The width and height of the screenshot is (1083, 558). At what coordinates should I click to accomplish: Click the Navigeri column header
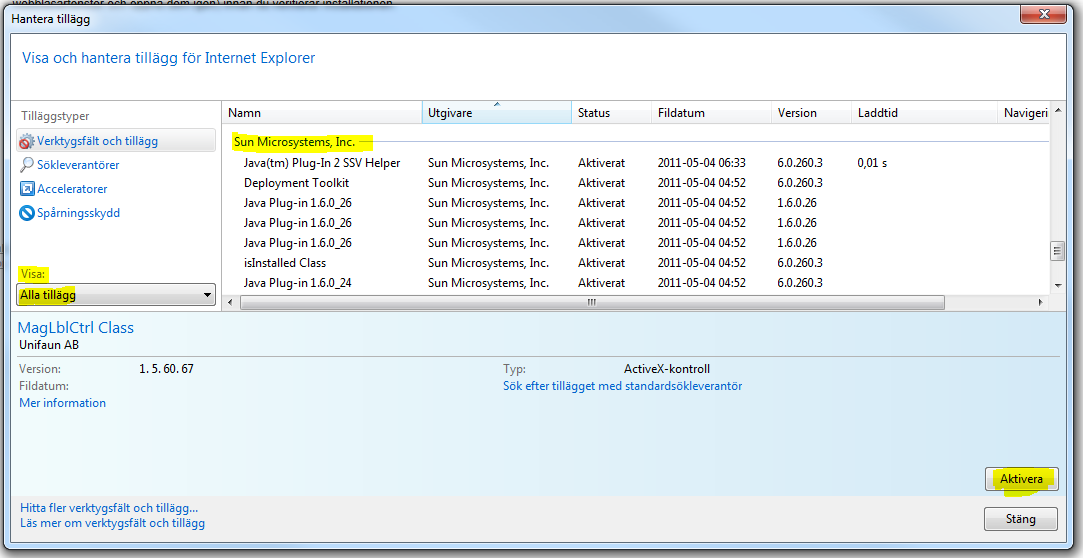click(x=1024, y=113)
